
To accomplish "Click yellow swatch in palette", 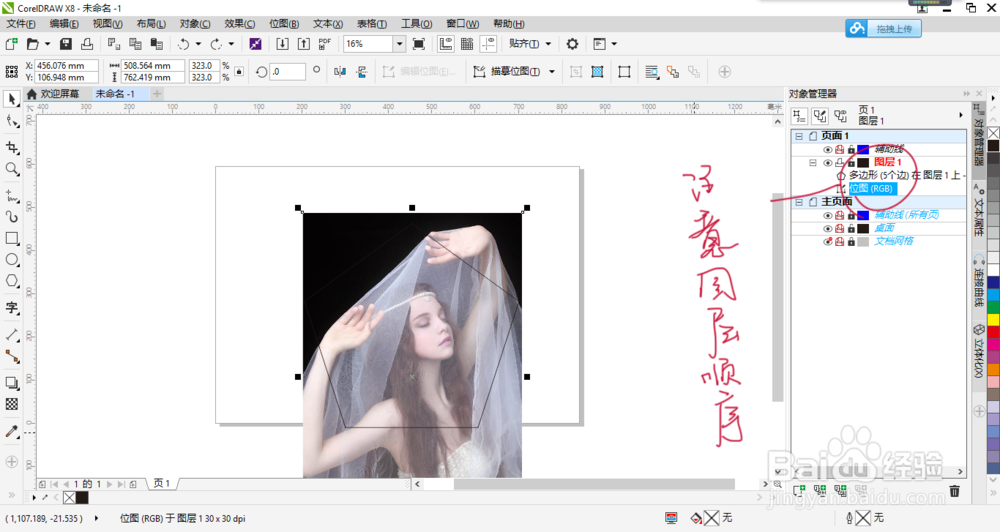I will (x=993, y=320).
